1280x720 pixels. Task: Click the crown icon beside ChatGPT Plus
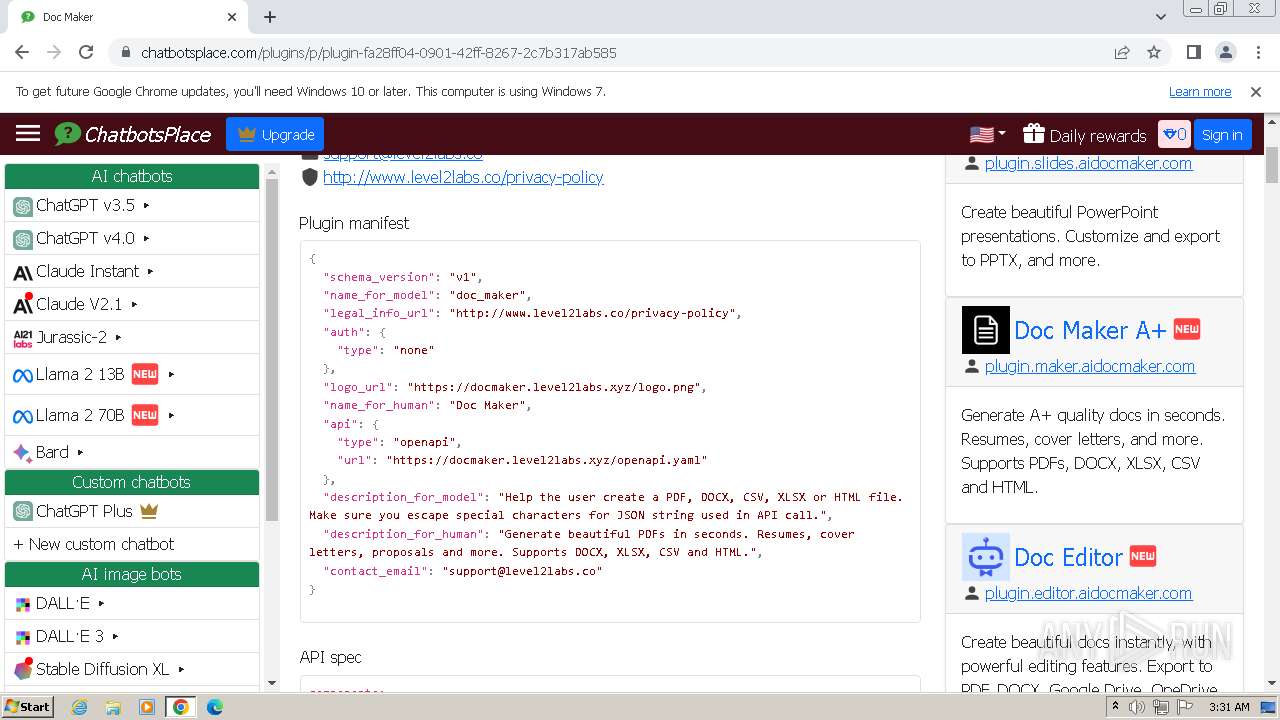click(x=149, y=511)
